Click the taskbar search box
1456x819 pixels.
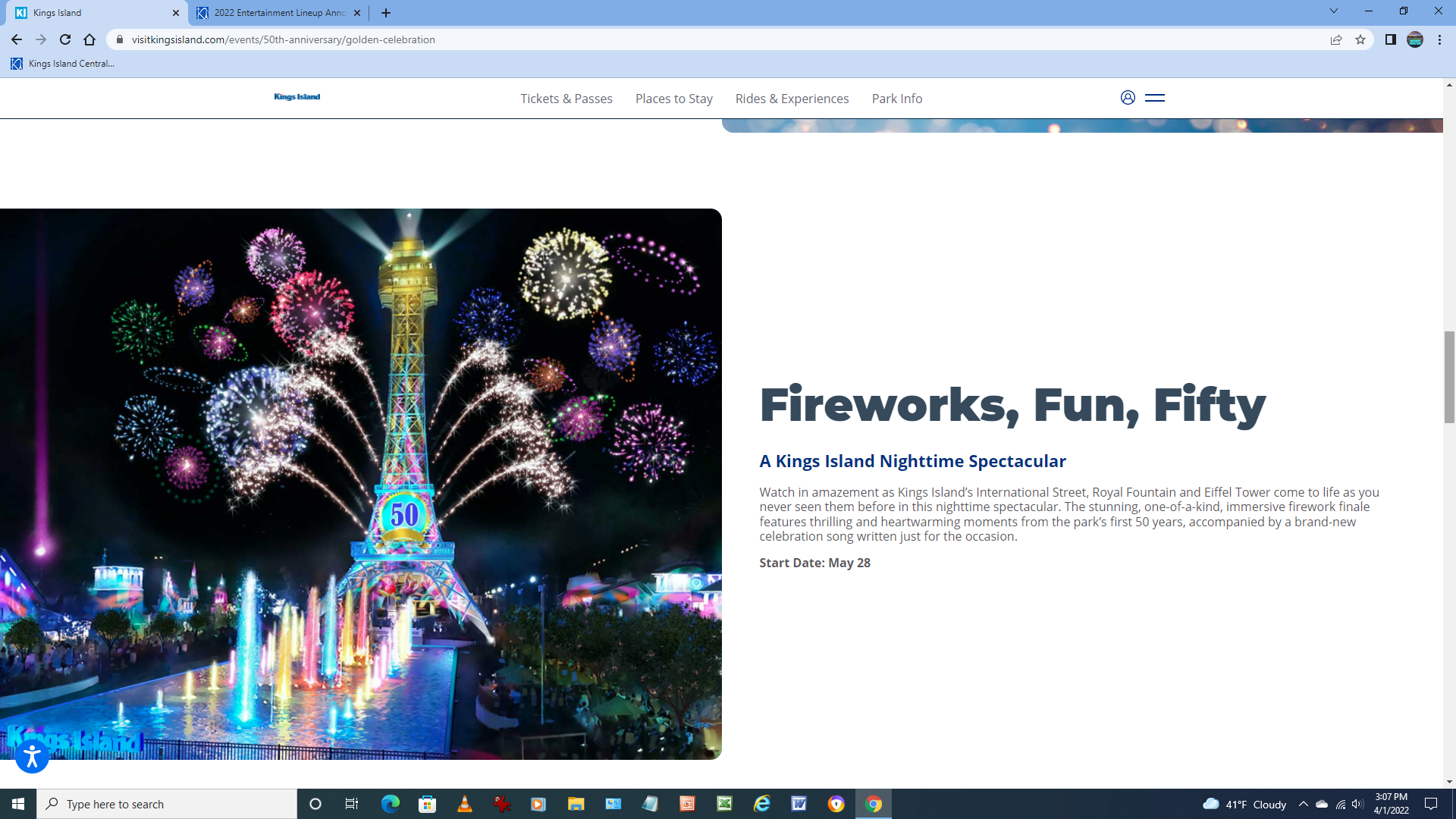point(167,804)
